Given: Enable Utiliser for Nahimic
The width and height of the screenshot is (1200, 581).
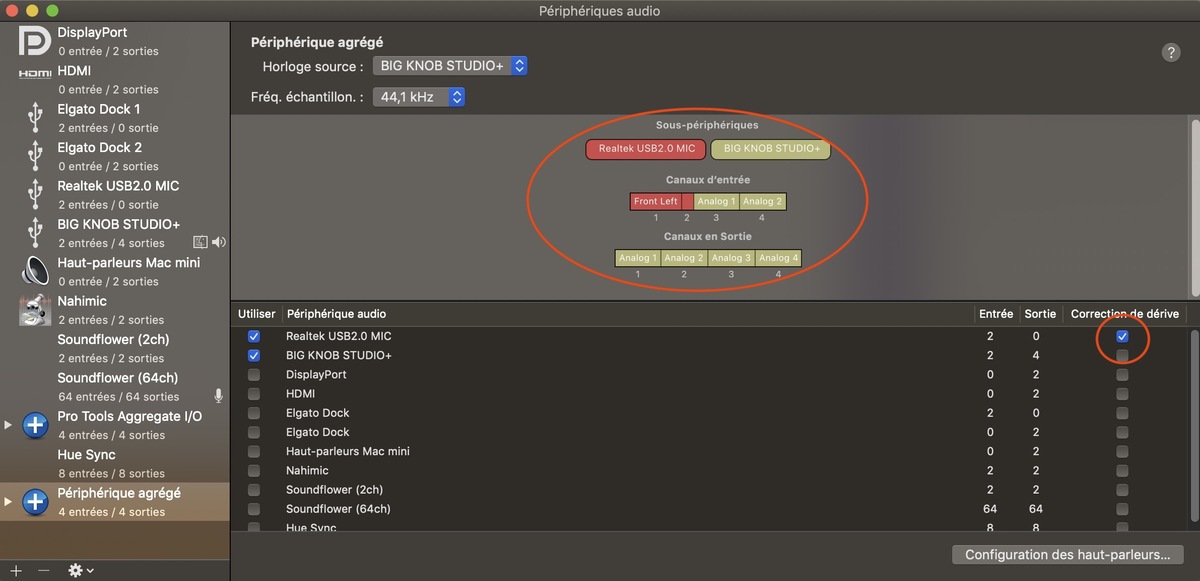Looking at the screenshot, I should click(254, 471).
